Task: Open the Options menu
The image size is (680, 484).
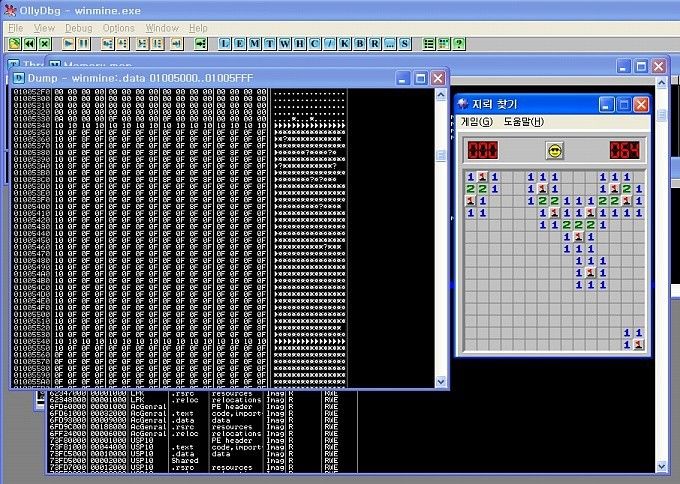Action: tap(118, 28)
